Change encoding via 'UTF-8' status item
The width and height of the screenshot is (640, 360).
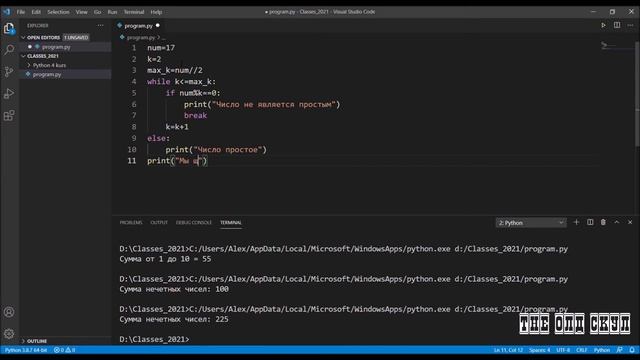coord(563,350)
